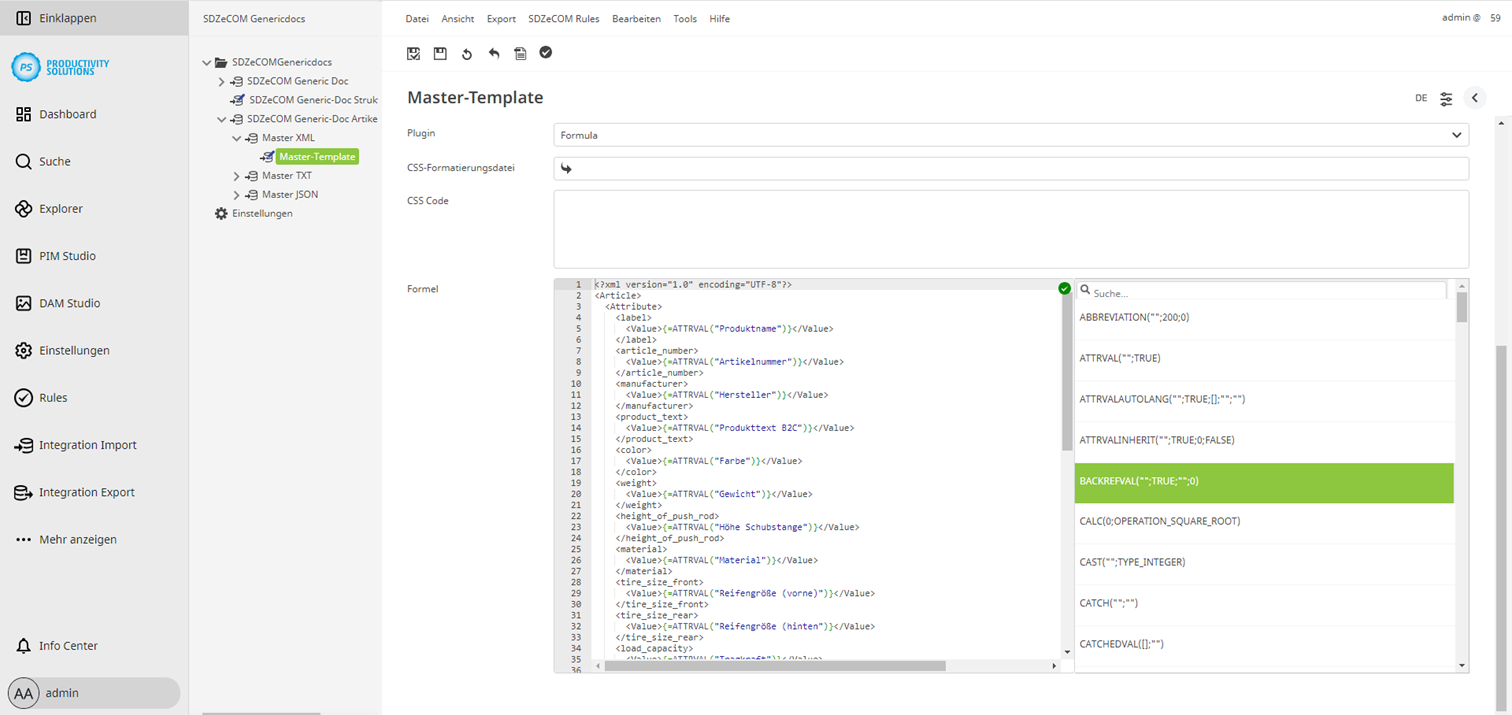Click the reload toolbar icon
The height and width of the screenshot is (715, 1512).
tap(466, 52)
